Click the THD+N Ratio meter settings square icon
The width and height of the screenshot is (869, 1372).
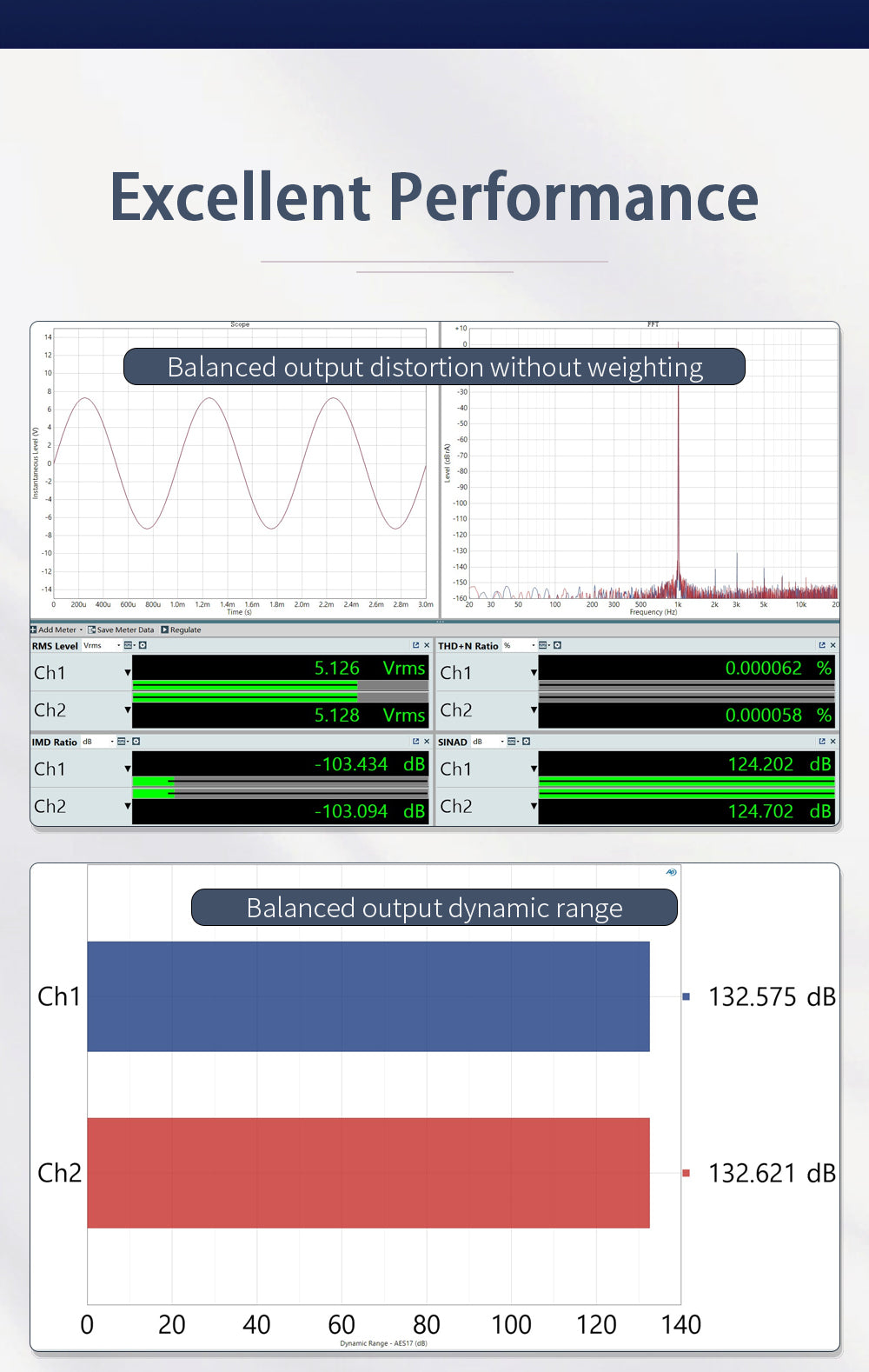click(557, 645)
